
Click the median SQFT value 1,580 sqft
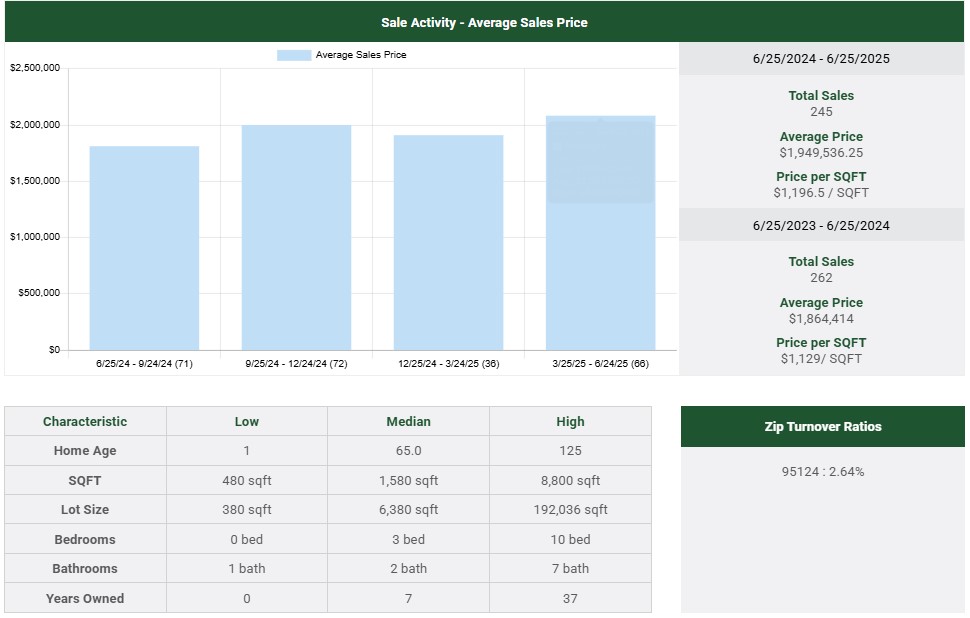408,480
